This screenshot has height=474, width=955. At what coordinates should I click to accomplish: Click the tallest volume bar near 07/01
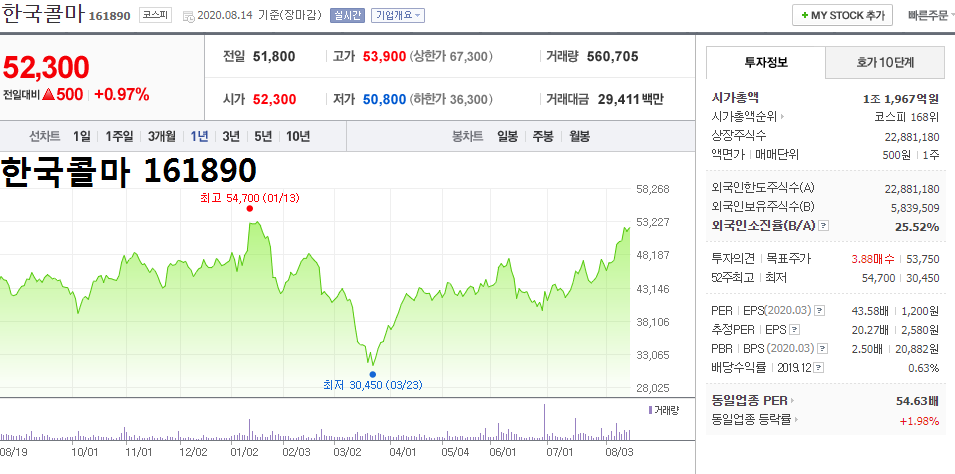[544, 422]
